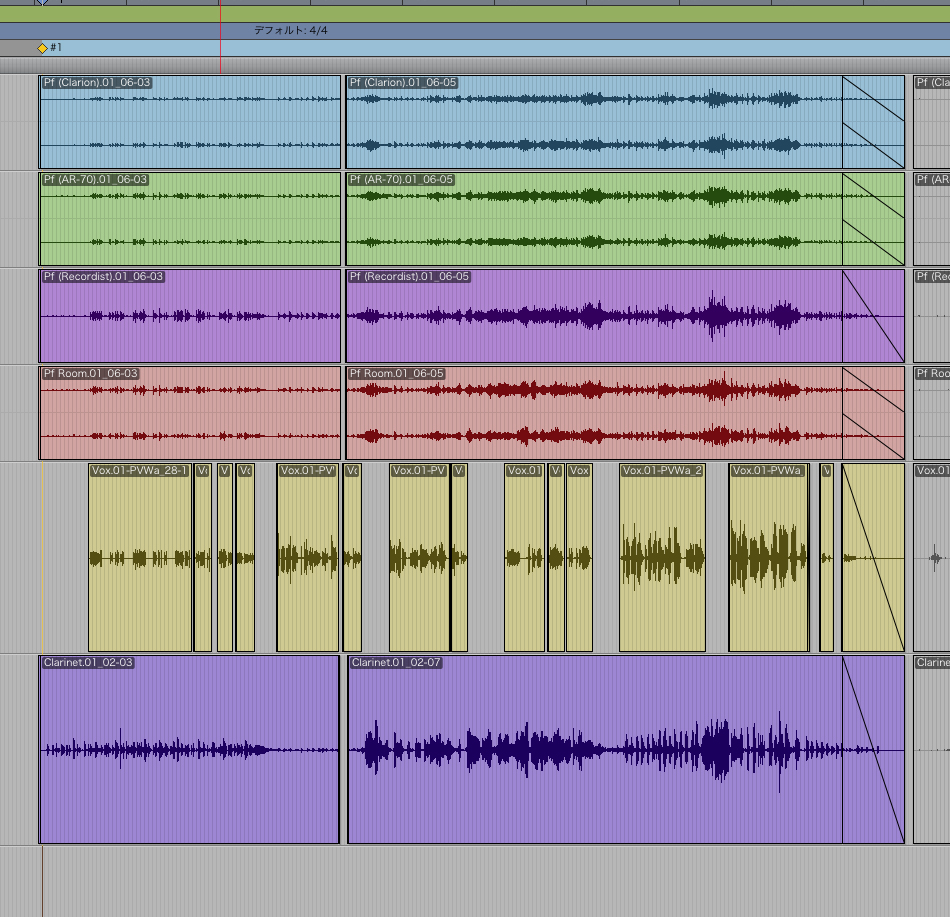Select the Pf Room.01_06-03 clip
The image size is (950, 917).
click(190, 413)
